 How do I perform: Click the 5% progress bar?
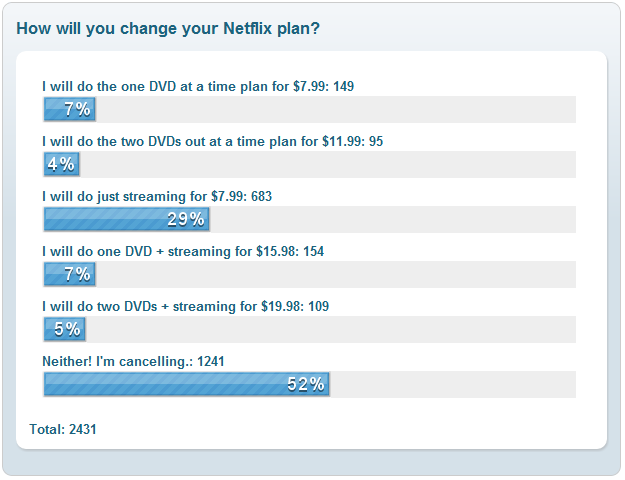click(x=65, y=329)
